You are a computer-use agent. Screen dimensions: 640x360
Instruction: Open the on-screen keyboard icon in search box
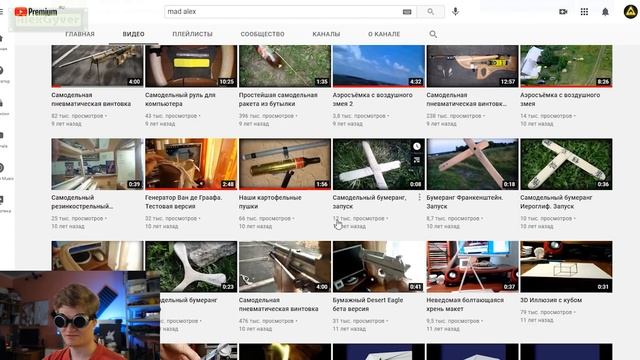(407, 12)
